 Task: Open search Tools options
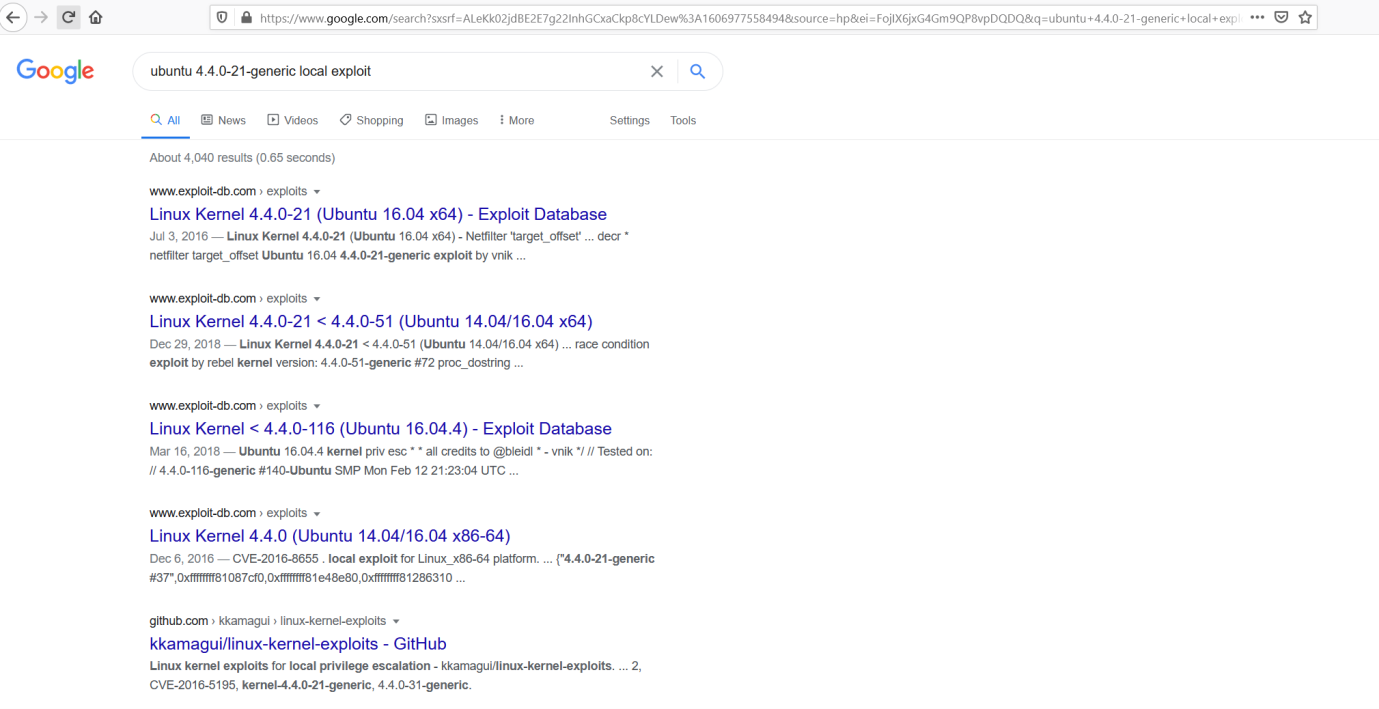(x=683, y=120)
